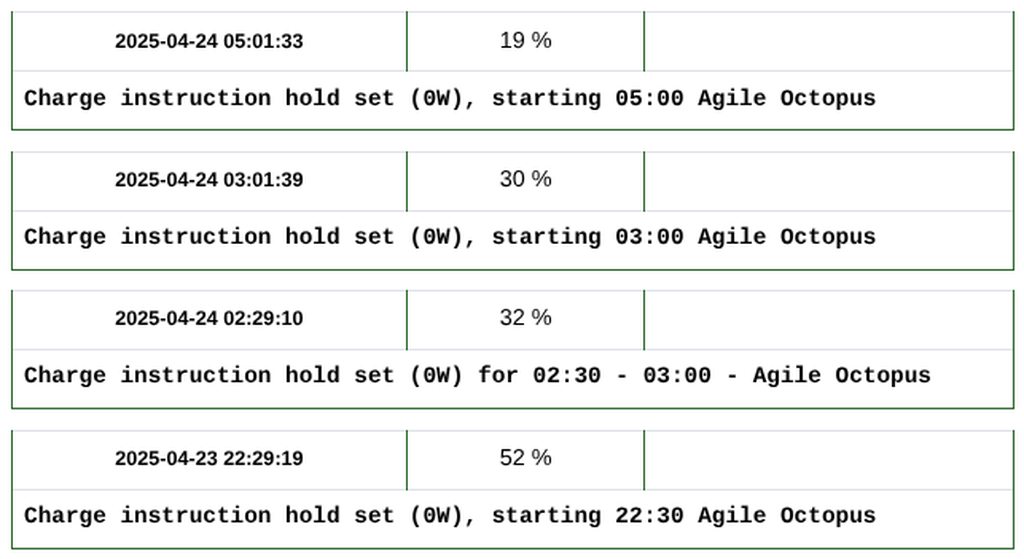Select the 19 % battery level cell
This screenshot has width=1024, height=559.
point(525,41)
